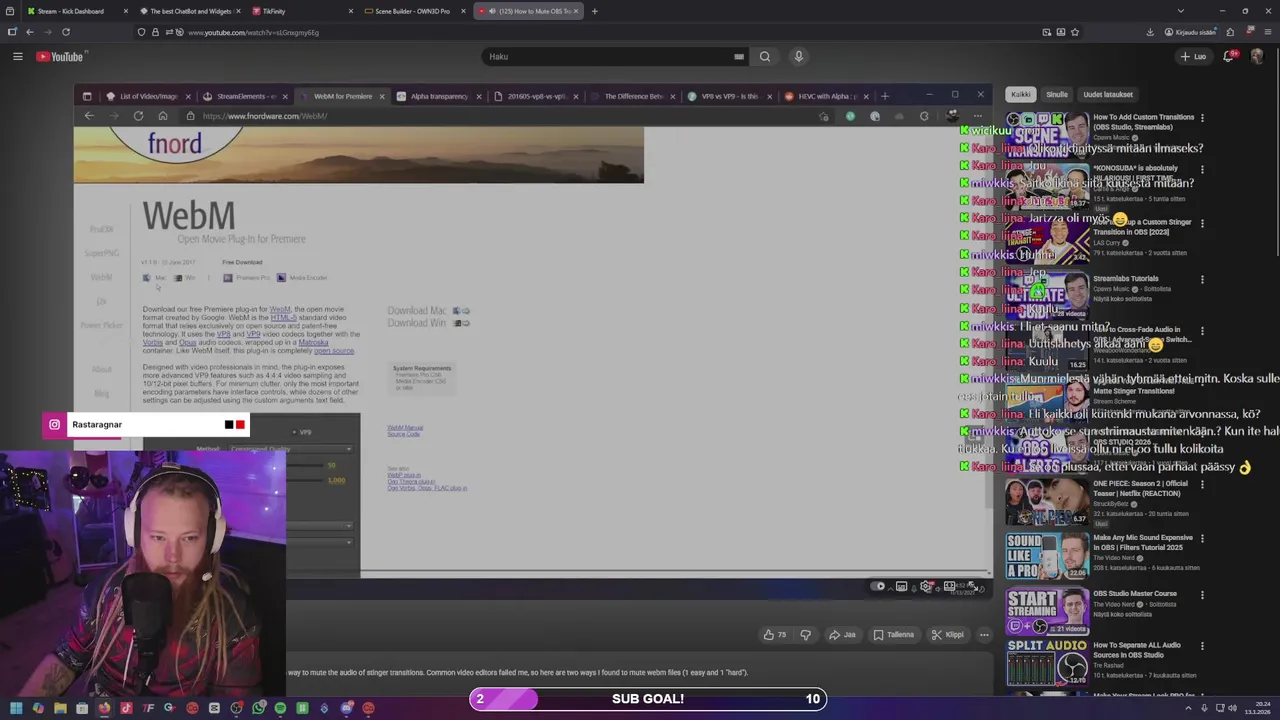This screenshot has width=1280, height=720.
Task: Open options for Make Any Mic Sound Expensive
Action: click(1202, 538)
